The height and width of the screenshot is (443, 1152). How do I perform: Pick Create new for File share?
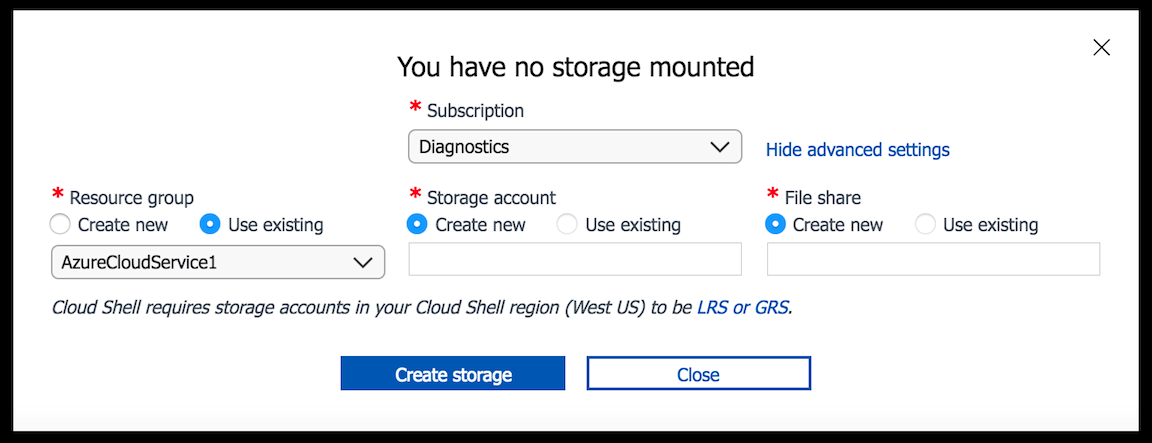[x=776, y=224]
